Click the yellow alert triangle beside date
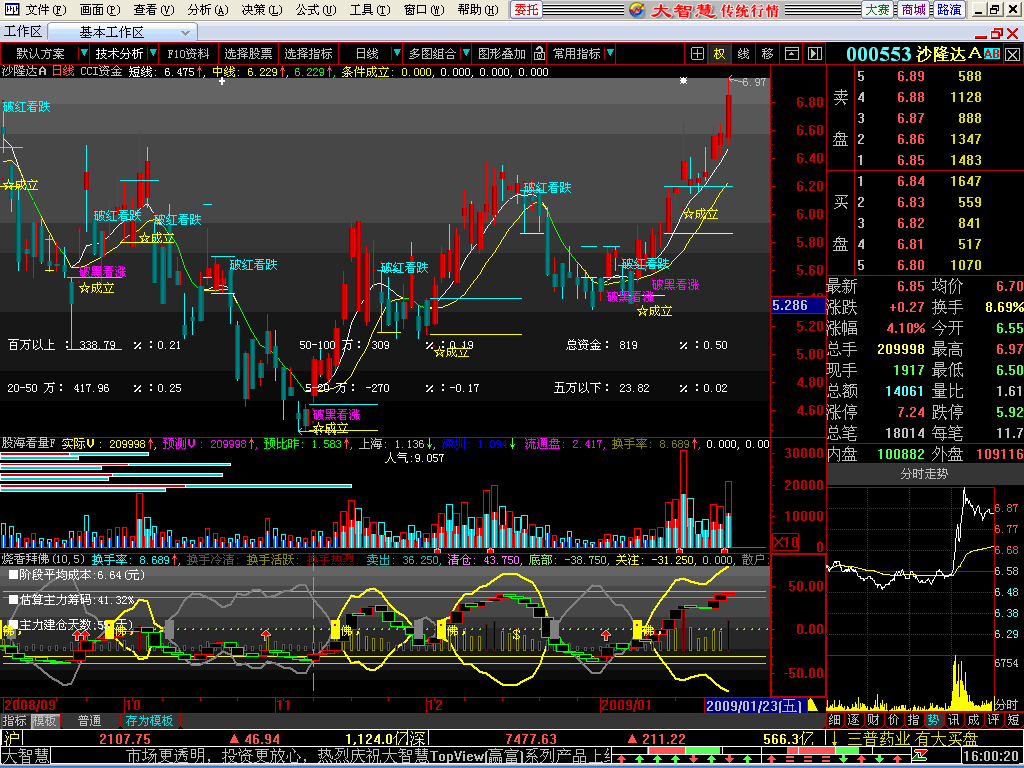This screenshot has width=1024, height=768. click(x=813, y=705)
